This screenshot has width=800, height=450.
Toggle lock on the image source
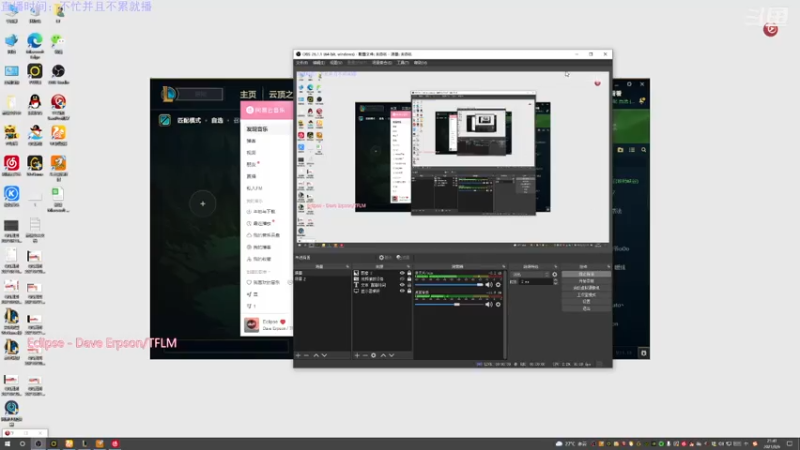[x=409, y=273]
